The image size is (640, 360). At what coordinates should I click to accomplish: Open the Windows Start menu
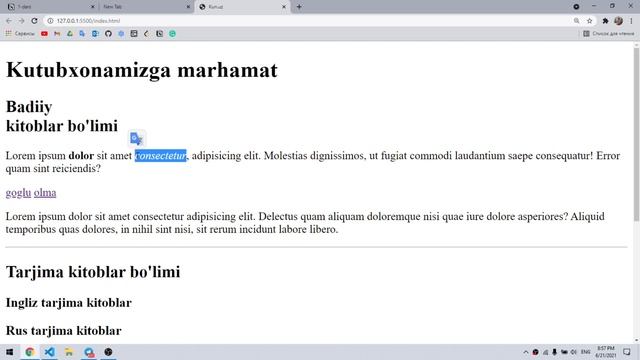pos(9,352)
